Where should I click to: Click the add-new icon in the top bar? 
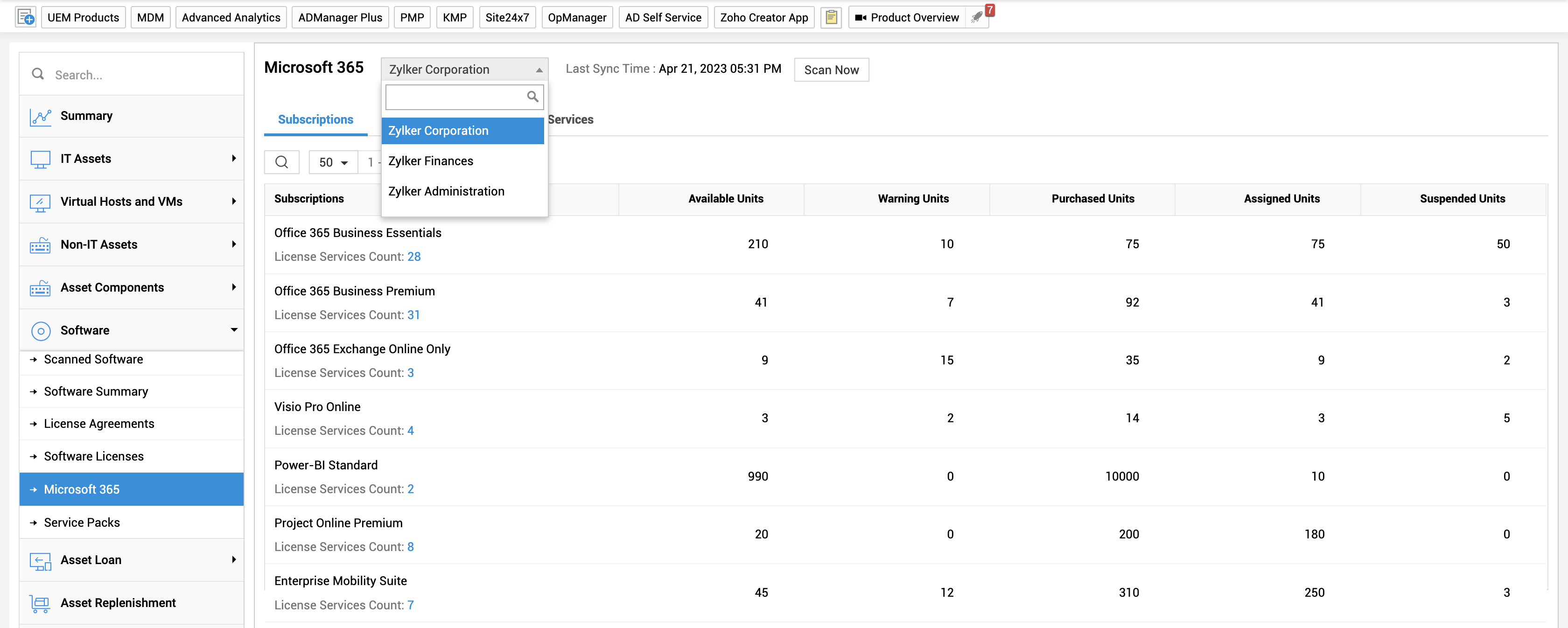(x=26, y=17)
